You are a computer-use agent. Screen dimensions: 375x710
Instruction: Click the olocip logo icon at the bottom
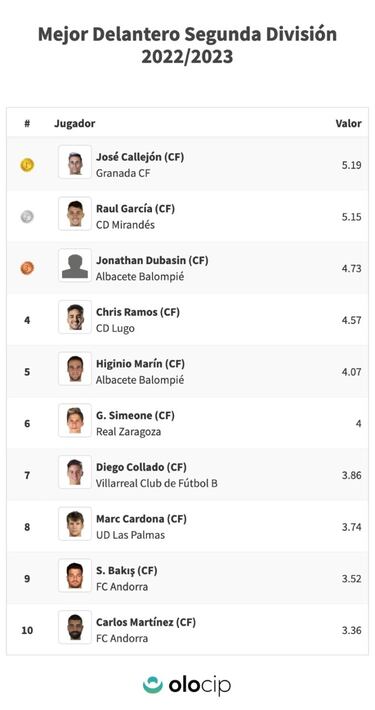point(153,685)
